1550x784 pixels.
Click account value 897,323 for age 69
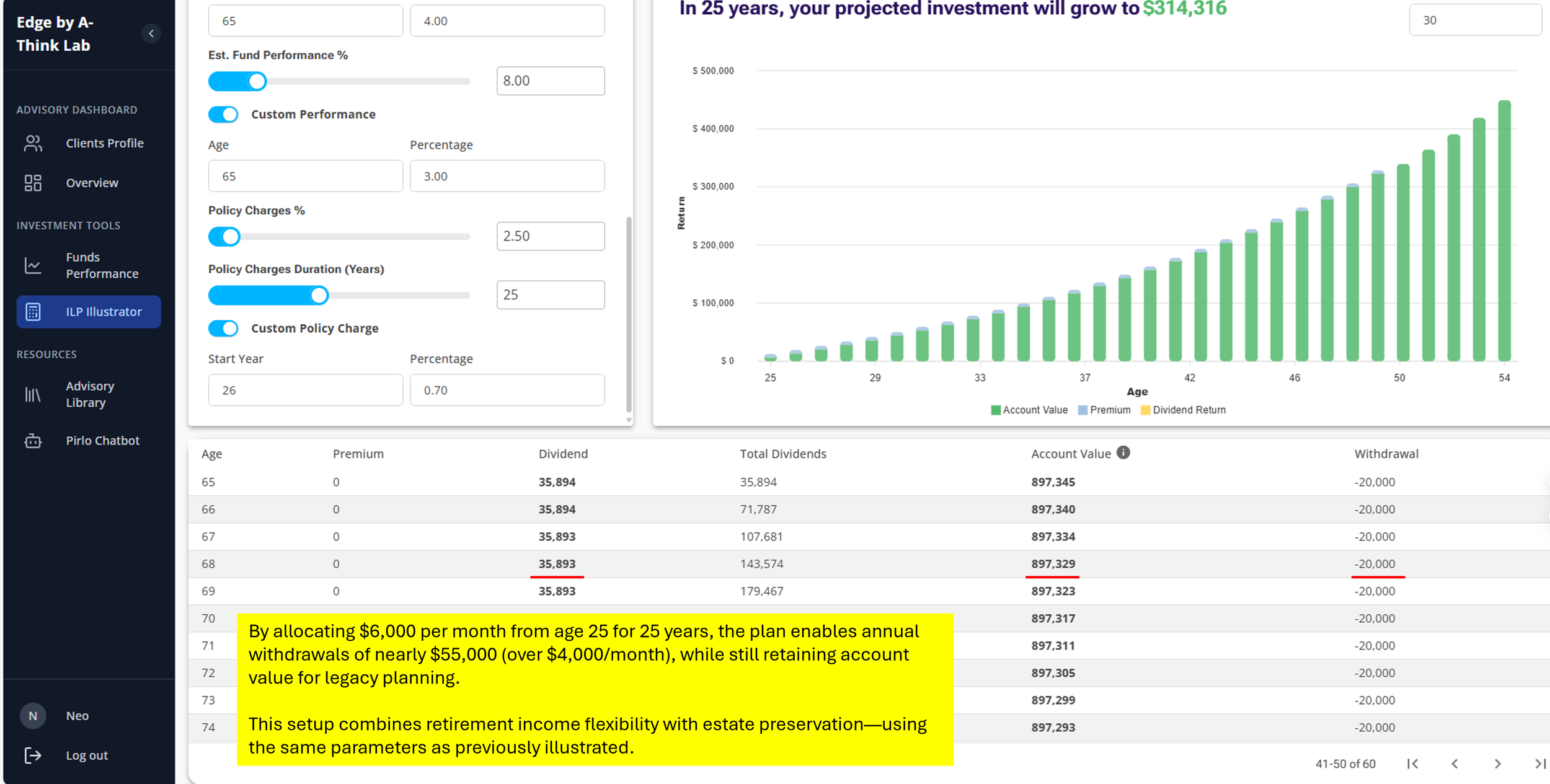[x=1053, y=591]
